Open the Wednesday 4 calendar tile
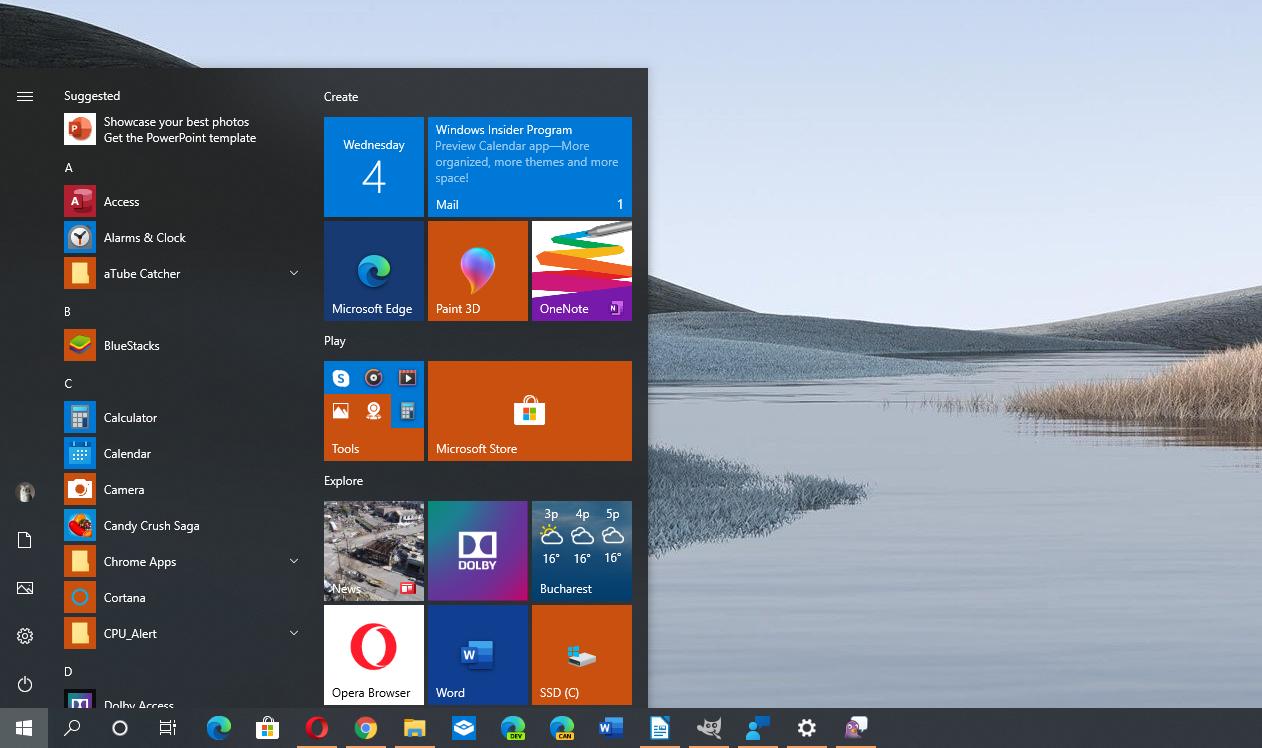 coord(374,167)
